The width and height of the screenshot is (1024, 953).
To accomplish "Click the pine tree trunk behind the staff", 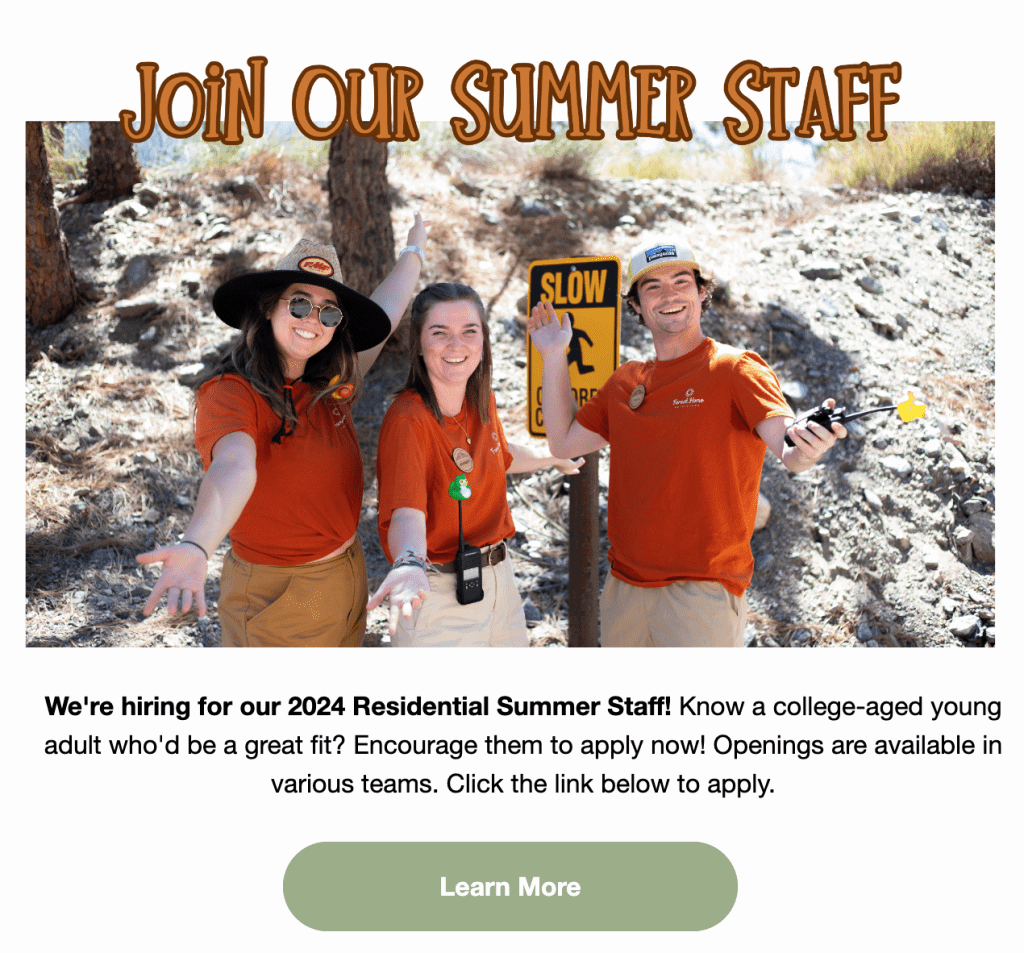I will click(x=360, y=204).
